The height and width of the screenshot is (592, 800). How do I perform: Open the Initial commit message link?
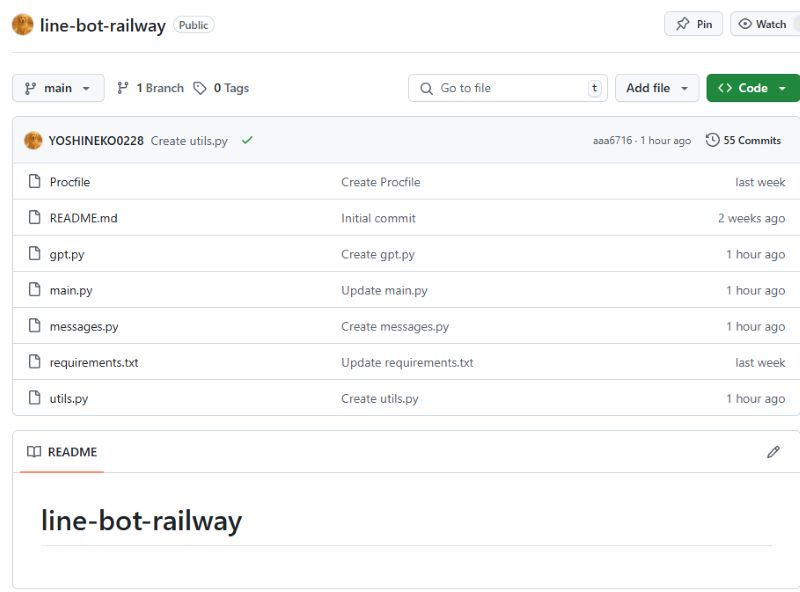point(379,218)
